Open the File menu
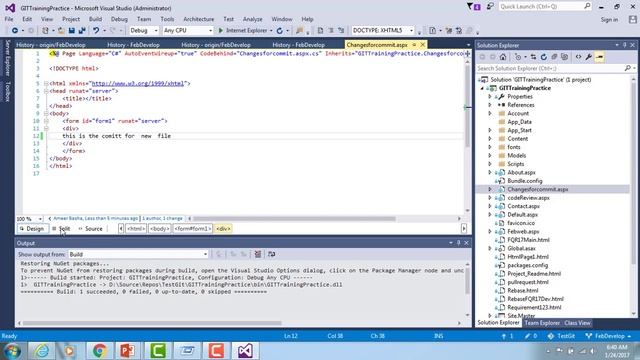Viewport: 640px width, 360px height. pyautogui.click(x=9, y=19)
